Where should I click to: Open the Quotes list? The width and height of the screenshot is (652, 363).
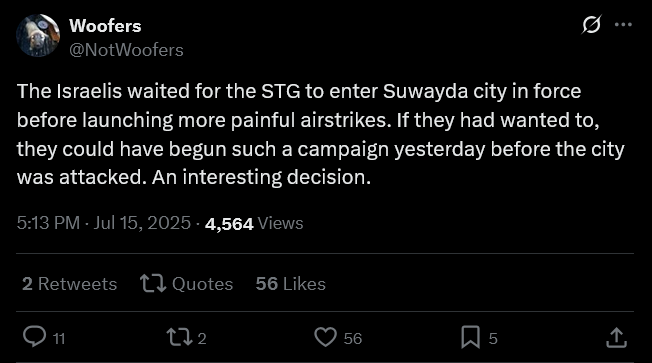coord(203,284)
